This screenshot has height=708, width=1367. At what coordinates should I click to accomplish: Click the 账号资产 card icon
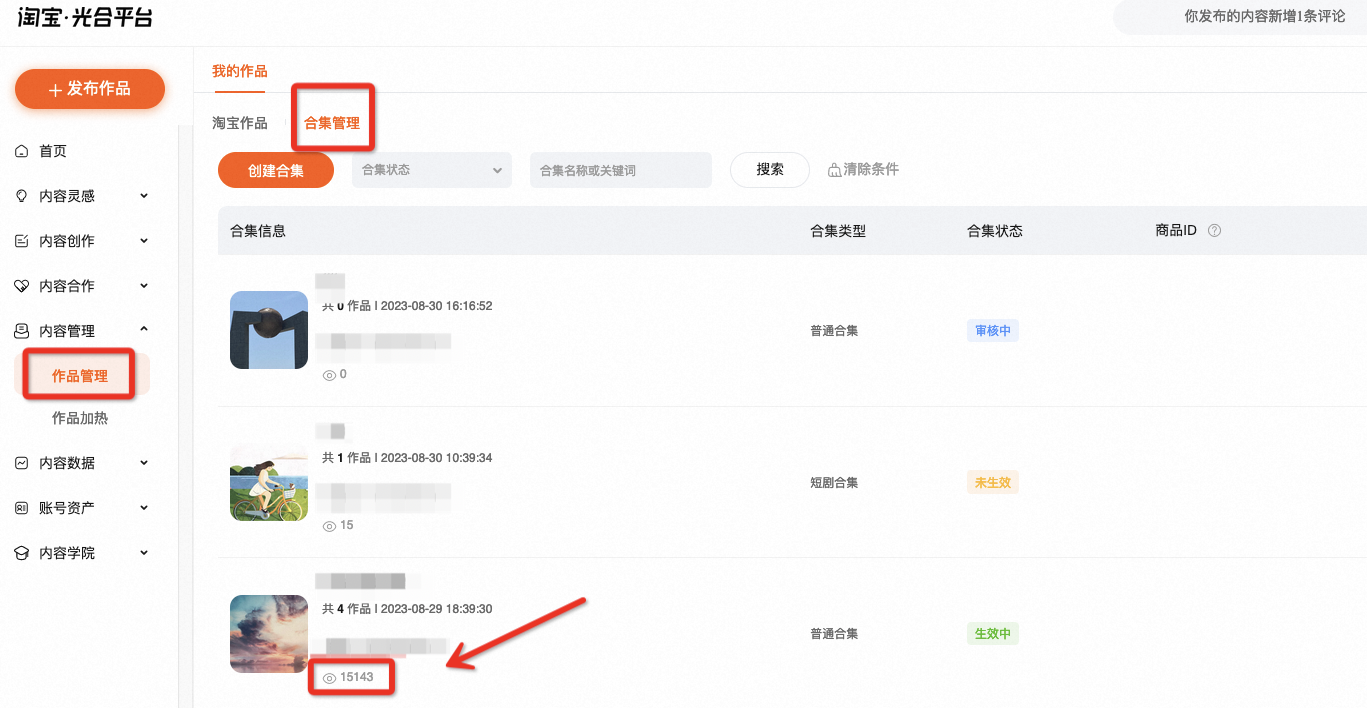[x=22, y=508]
